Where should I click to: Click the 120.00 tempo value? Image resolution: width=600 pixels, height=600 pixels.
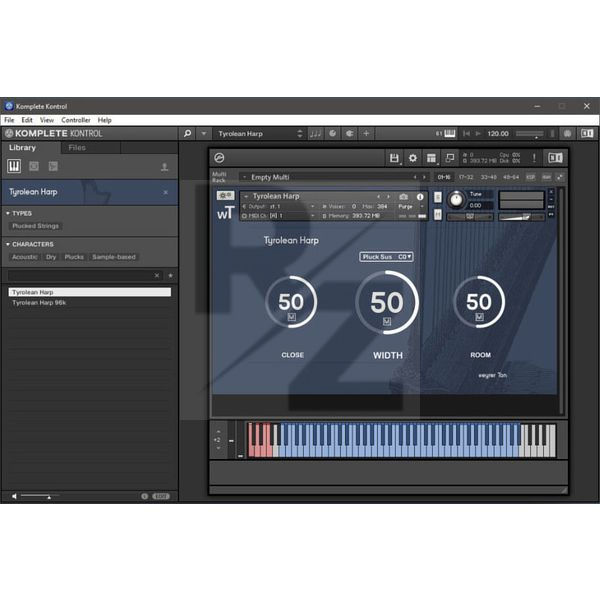pos(498,134)
